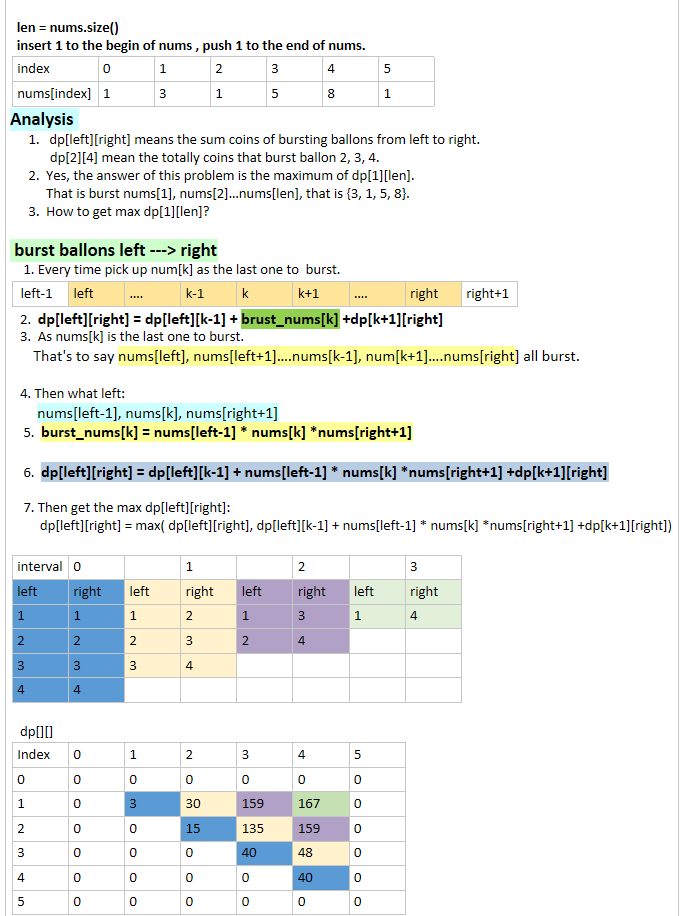This screenshot has width=686, height=916.
Task: Click the "left-1" cell
Action: pyautogui.click(x=39, y=294)
